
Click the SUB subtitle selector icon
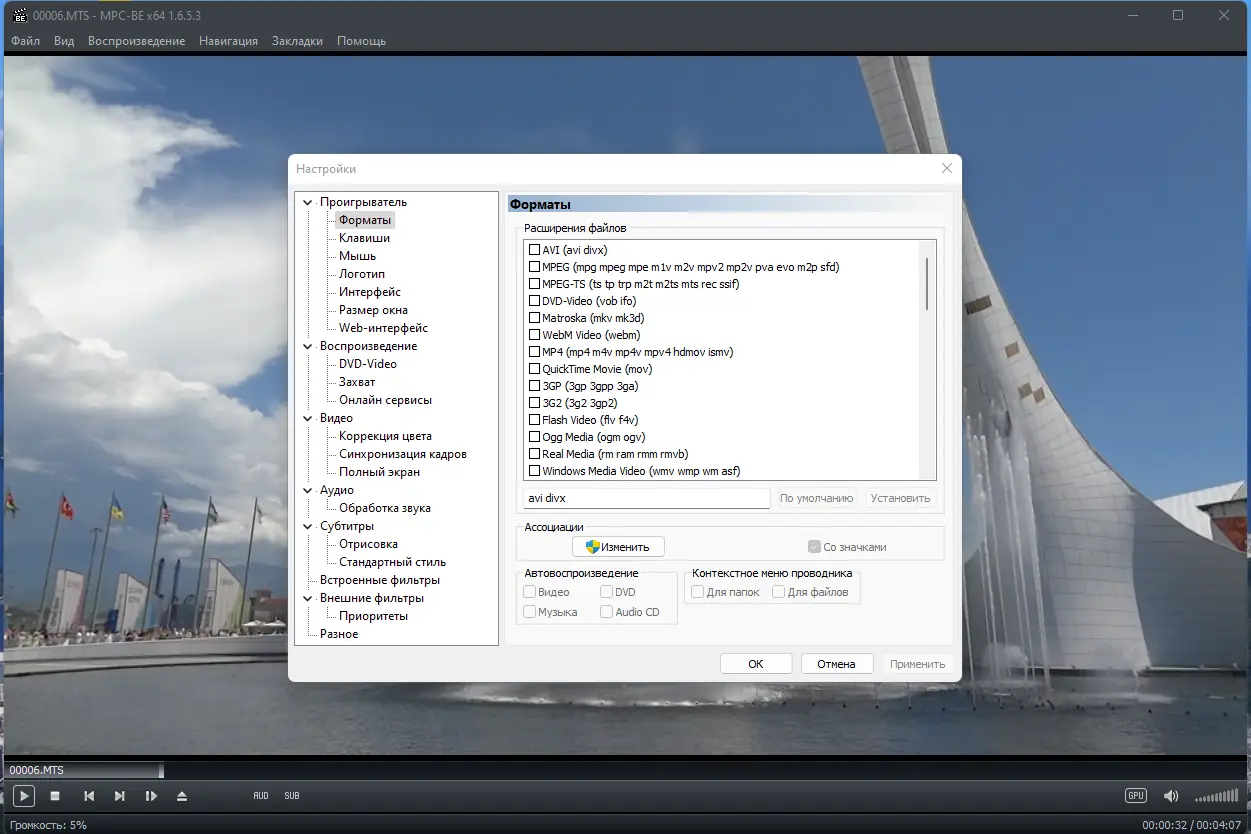291,796
